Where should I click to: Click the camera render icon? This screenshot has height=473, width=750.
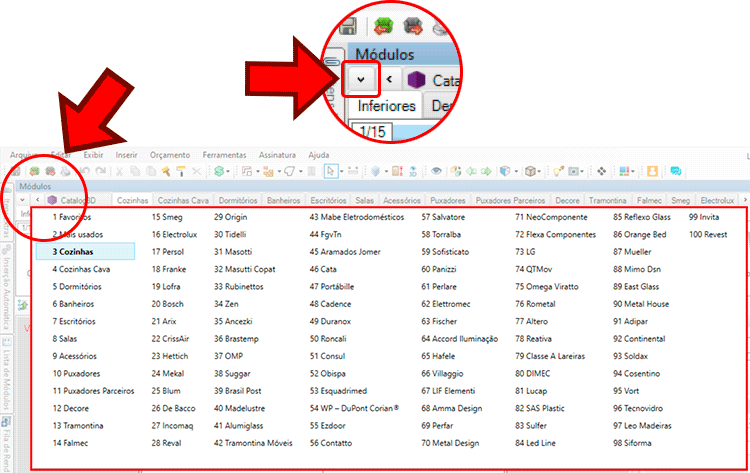(x=574, y=171)
